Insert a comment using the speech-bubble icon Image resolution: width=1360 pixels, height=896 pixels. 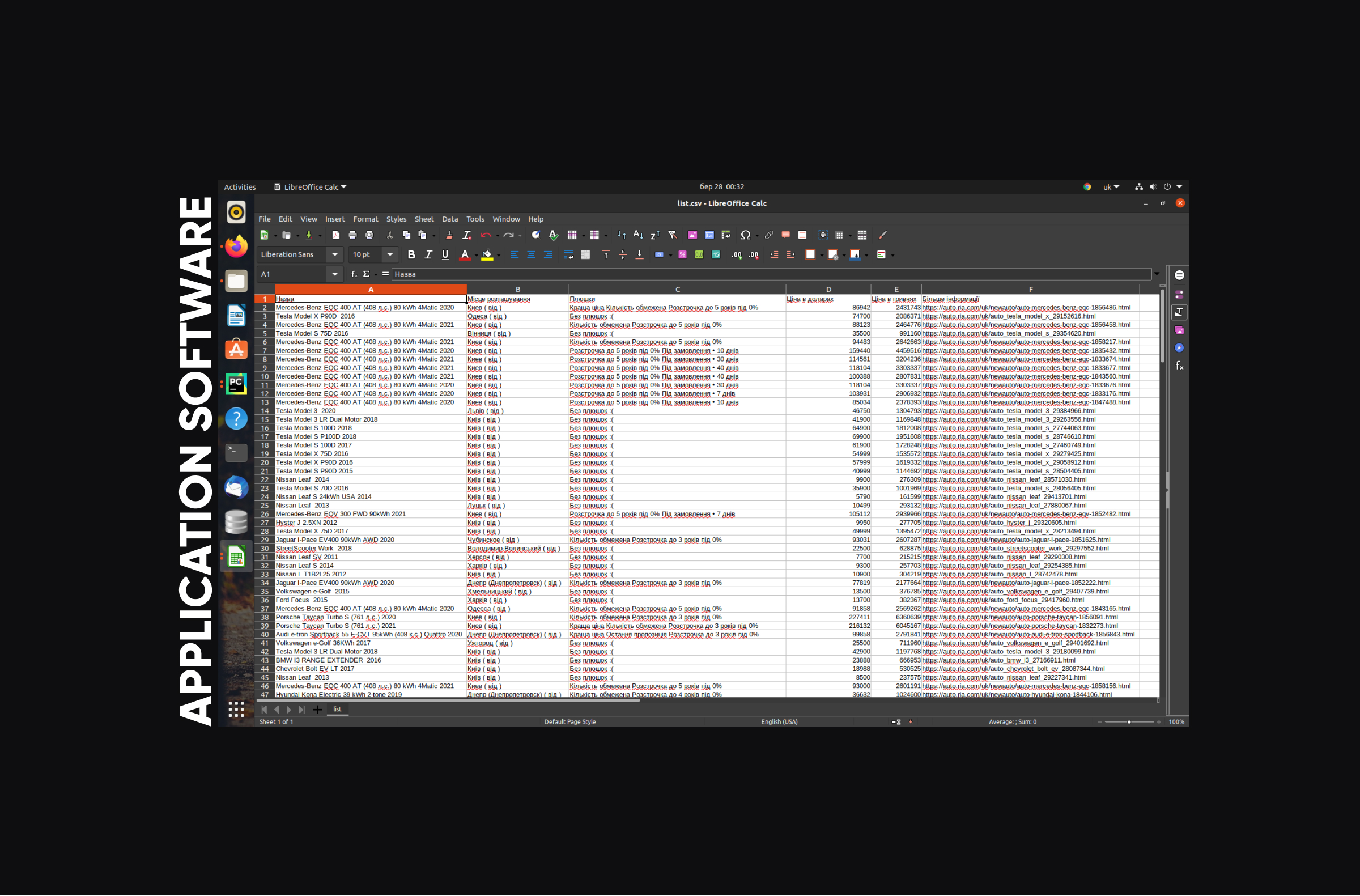786,235
